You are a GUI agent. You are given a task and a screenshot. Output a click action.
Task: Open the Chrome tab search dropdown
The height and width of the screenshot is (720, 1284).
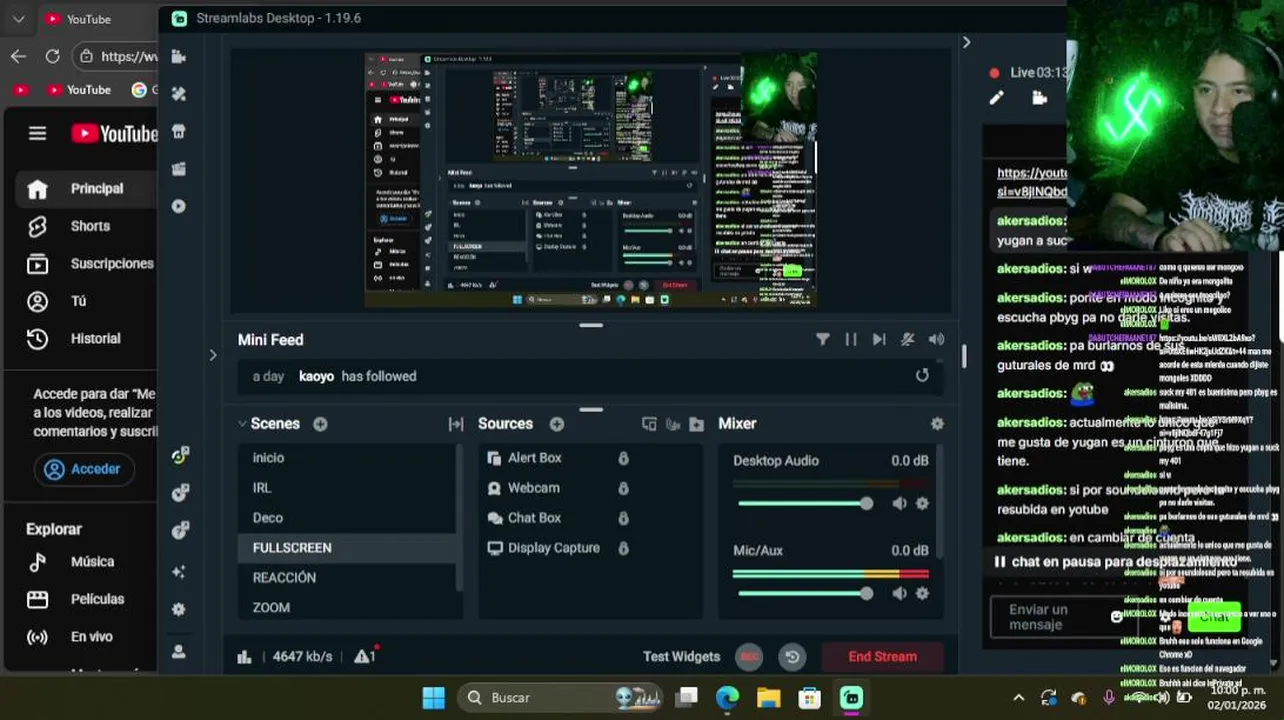point(19,19)
